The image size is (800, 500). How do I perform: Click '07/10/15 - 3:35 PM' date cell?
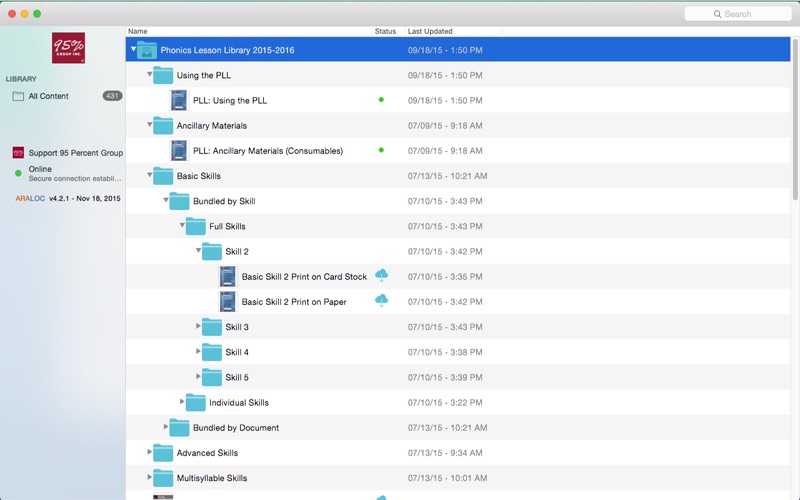coord(445,277)
